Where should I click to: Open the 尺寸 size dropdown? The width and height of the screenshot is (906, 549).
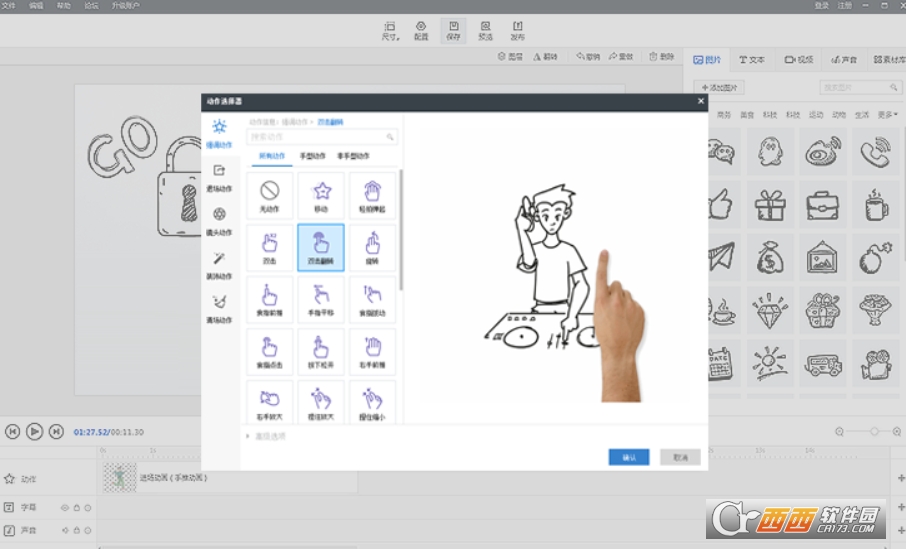click(390, 30)
